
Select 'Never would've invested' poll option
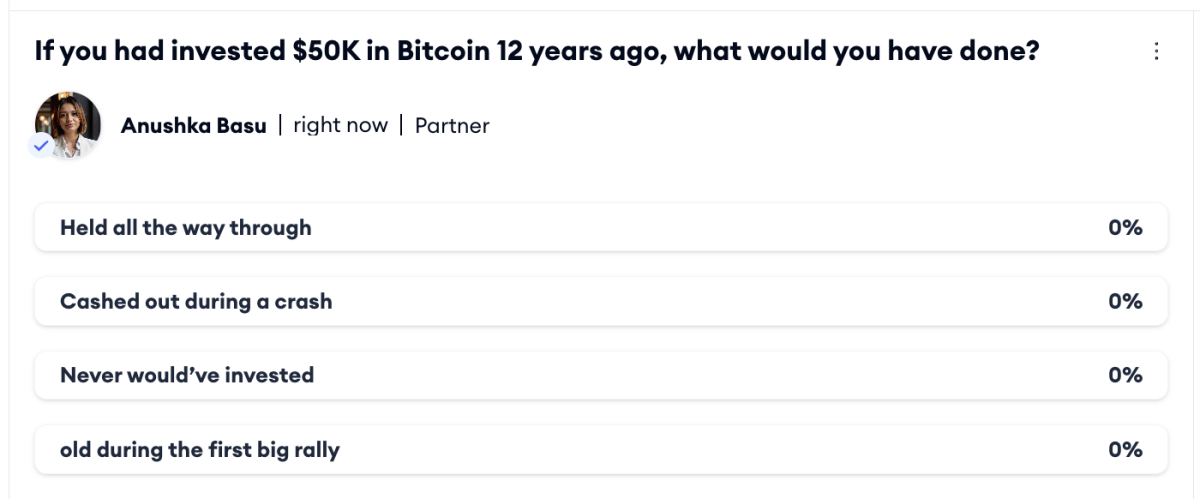pos(187,375)
